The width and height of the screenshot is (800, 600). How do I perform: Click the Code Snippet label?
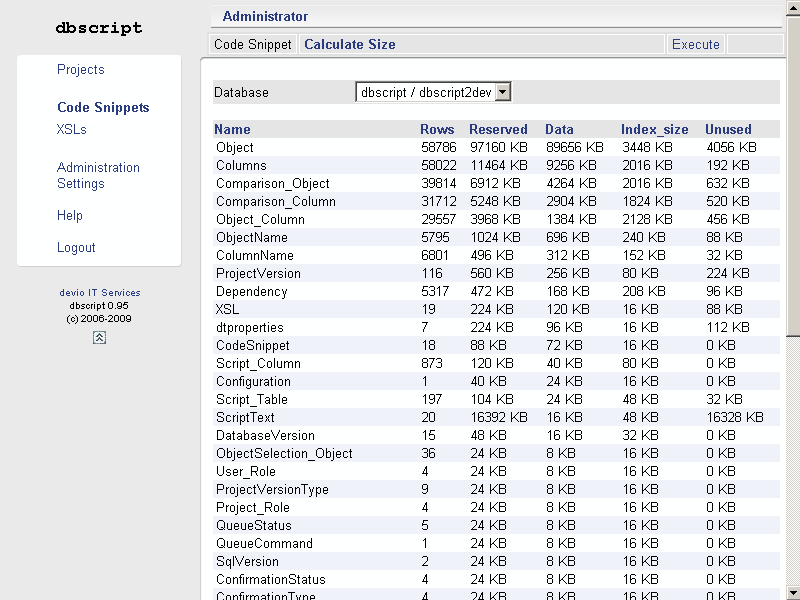[253, 44]
